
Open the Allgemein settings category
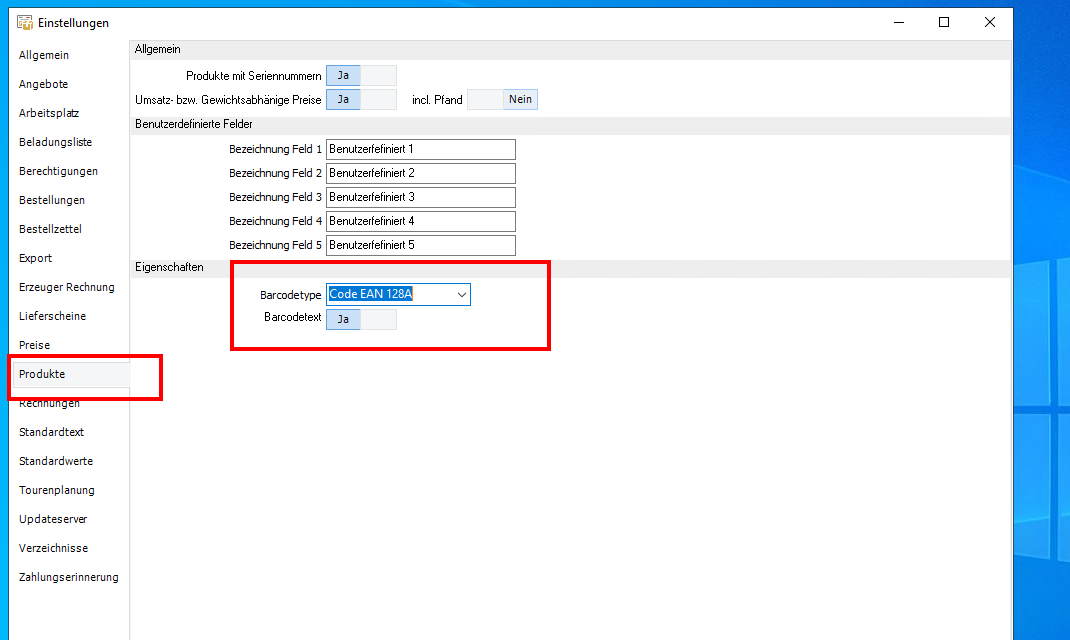(x=44, y=55)
